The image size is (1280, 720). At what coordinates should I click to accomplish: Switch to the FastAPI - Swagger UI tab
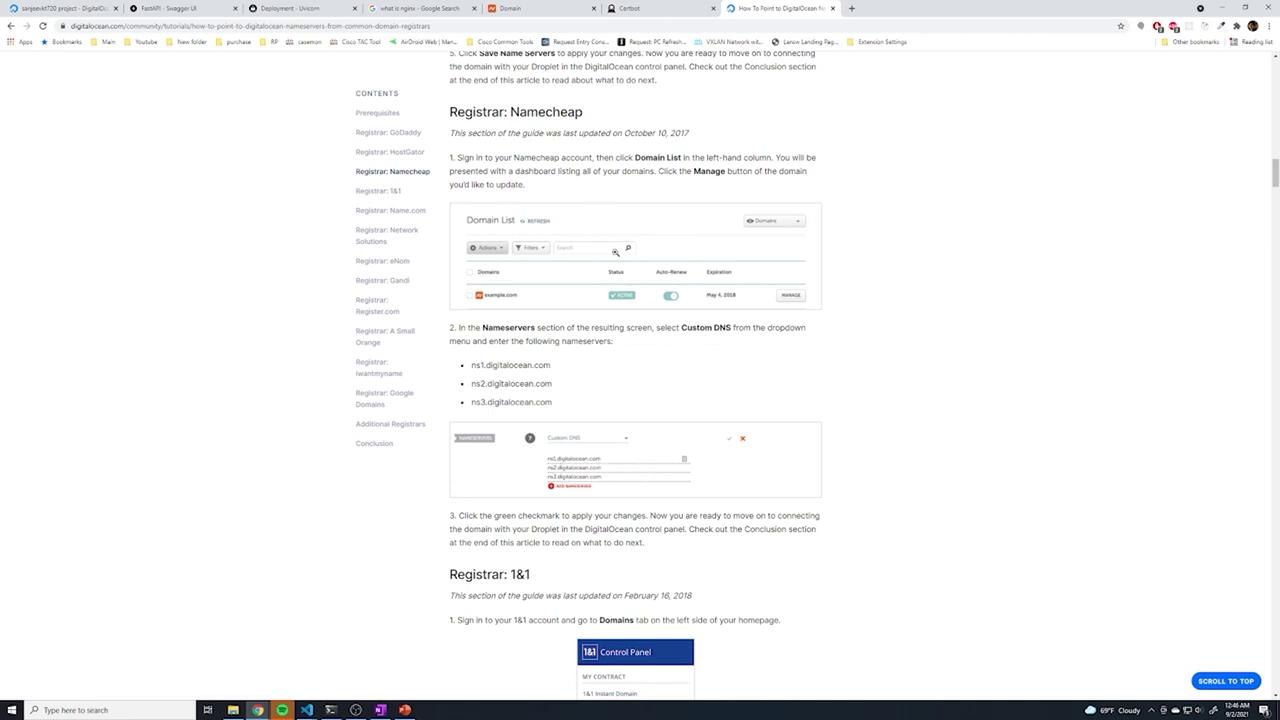tap(180, 8)
